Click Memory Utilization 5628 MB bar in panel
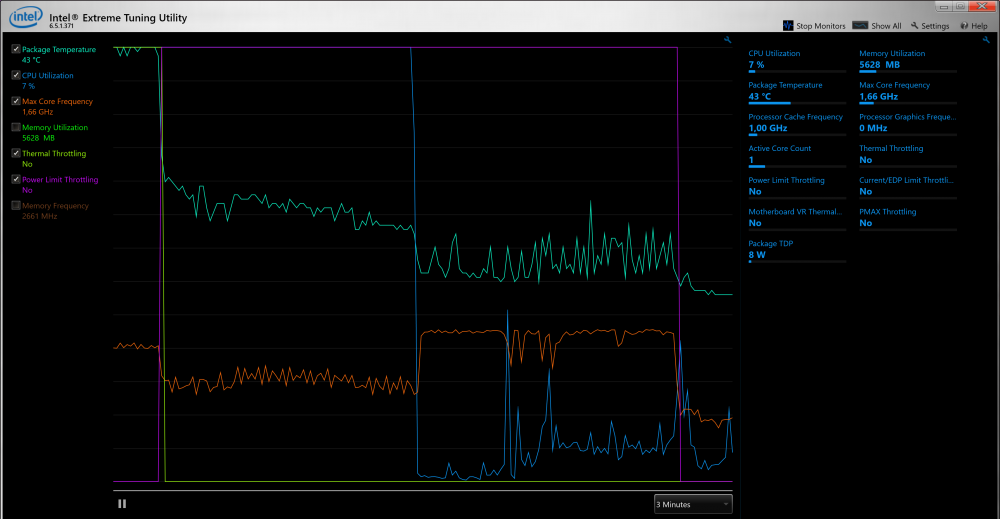Image resolution: width=1000 pixels, height=519 pixels. [x=908, y=71]
